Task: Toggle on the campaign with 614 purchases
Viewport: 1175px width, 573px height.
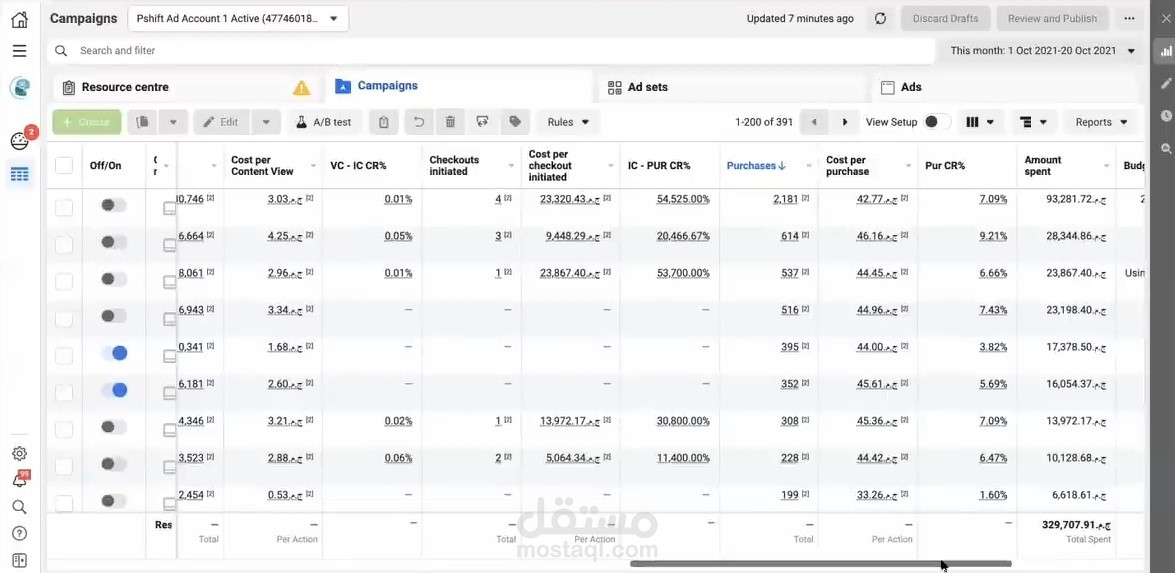Action: click(x=114, y=242)
